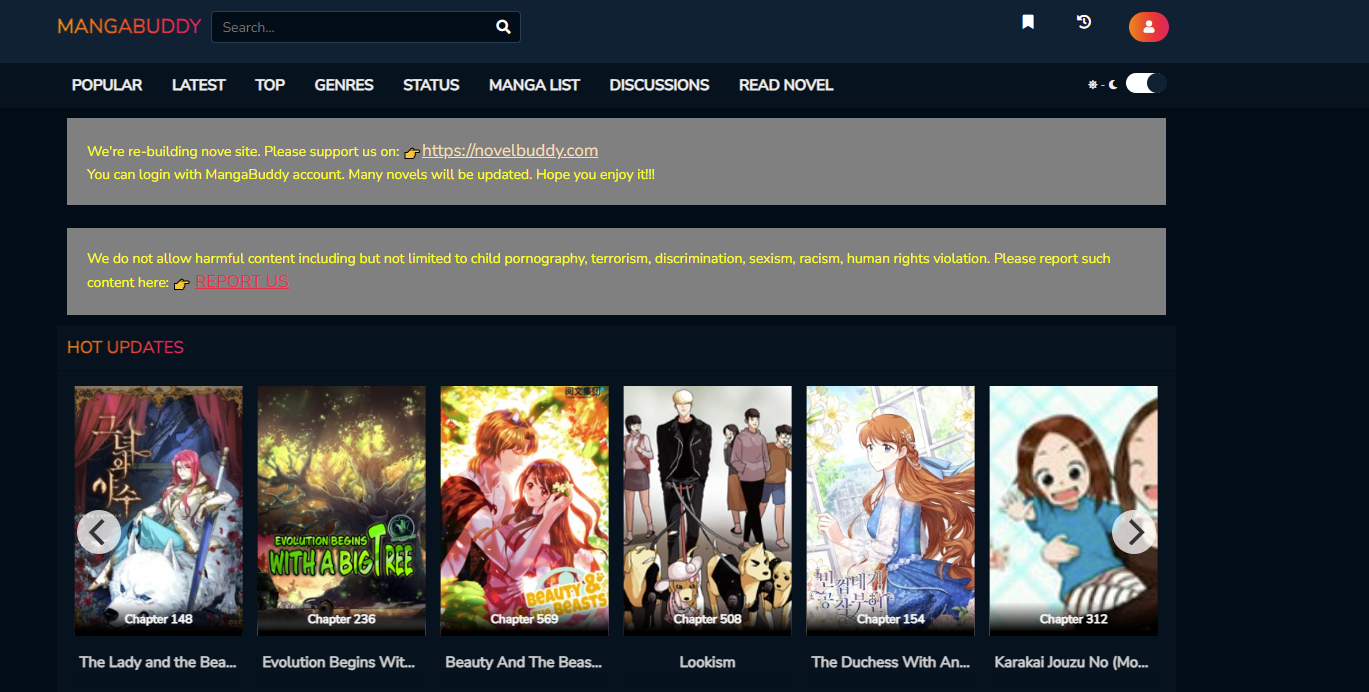Viewport: 1369px width, 692px height.
Task: Open the Discussions section
Action: tap(659, 85)
